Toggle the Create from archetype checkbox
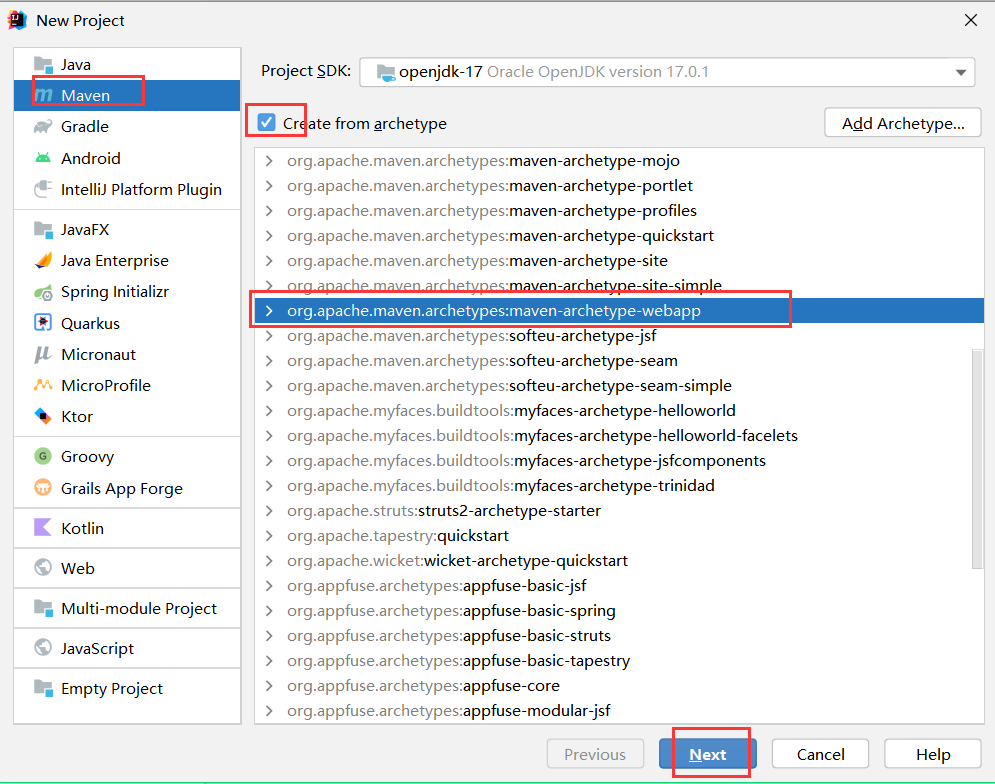 (x=267, y=123)
